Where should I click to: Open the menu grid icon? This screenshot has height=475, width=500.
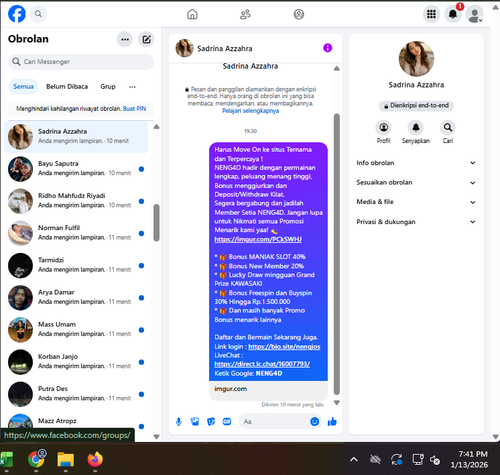click(x=431, y=14)
